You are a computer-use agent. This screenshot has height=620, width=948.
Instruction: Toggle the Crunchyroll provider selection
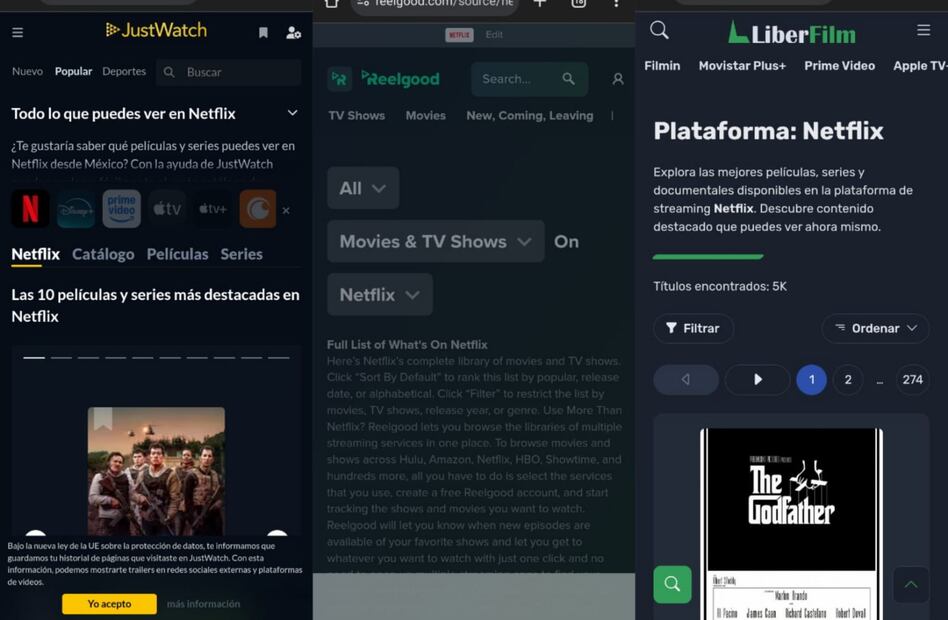point(258,208)
